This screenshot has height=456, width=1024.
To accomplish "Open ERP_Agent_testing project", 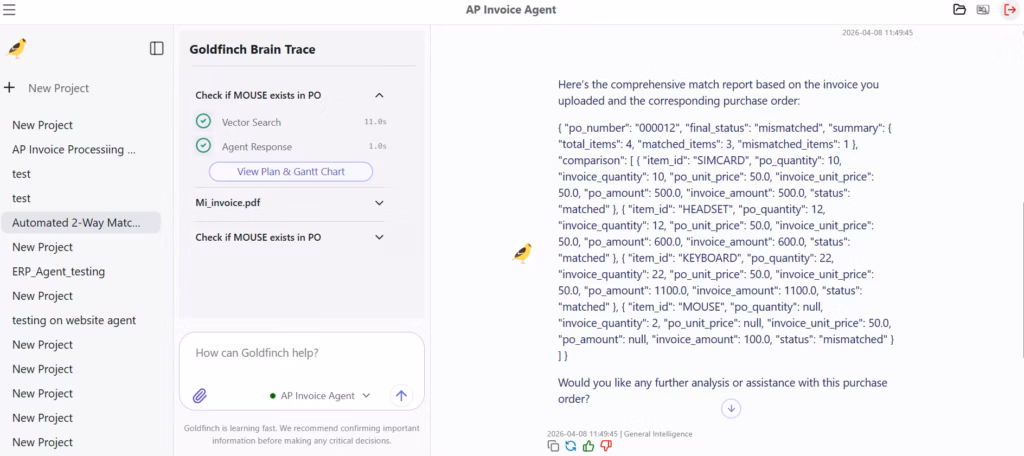I will 59,271.
